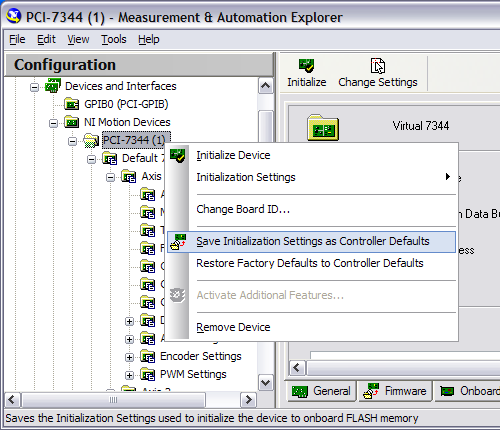Switch to the General tab
The width and height of the screenshot is (500, 430).
[x=321, y=391]
